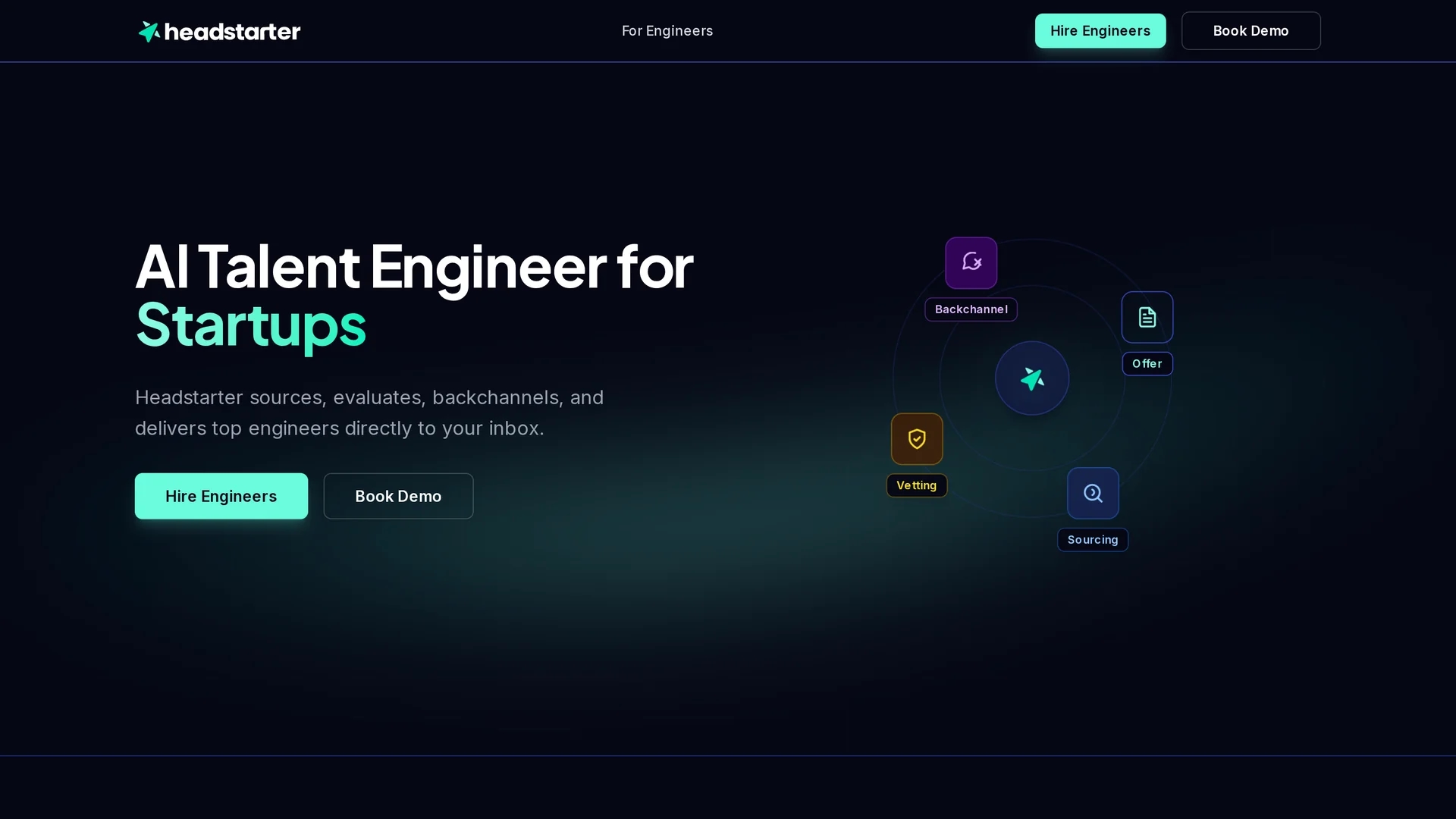
Task: Click the 'Headstarter sources, evaluates' description paragraph
Action: tap(369, 413)
